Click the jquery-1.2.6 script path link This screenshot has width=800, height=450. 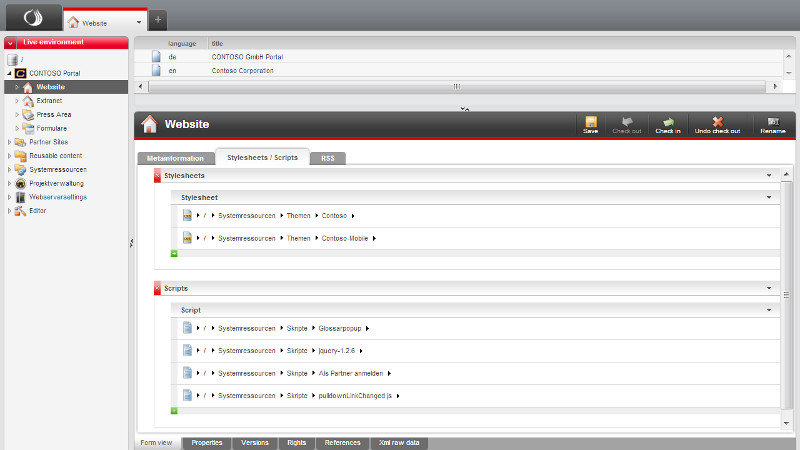pos(338,350)
